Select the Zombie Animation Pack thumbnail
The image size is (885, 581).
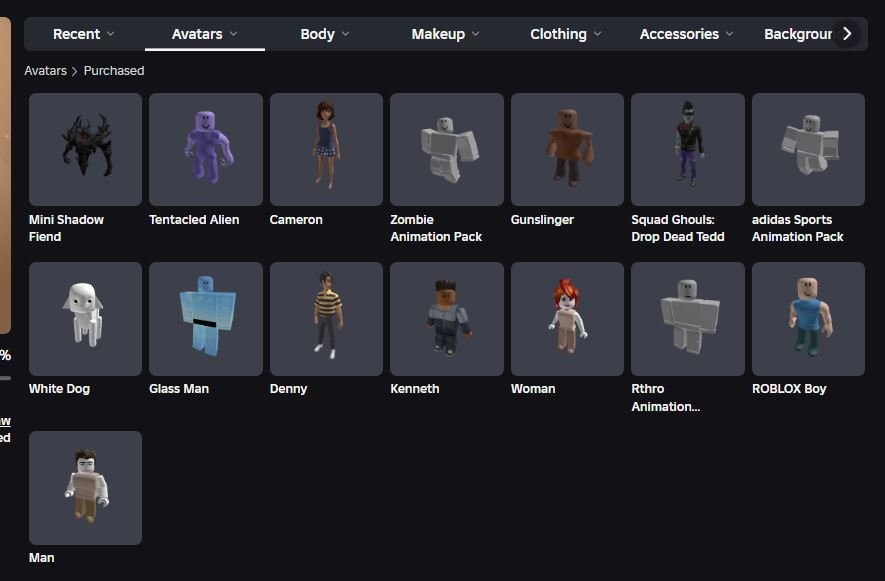(x=446, y=150)
